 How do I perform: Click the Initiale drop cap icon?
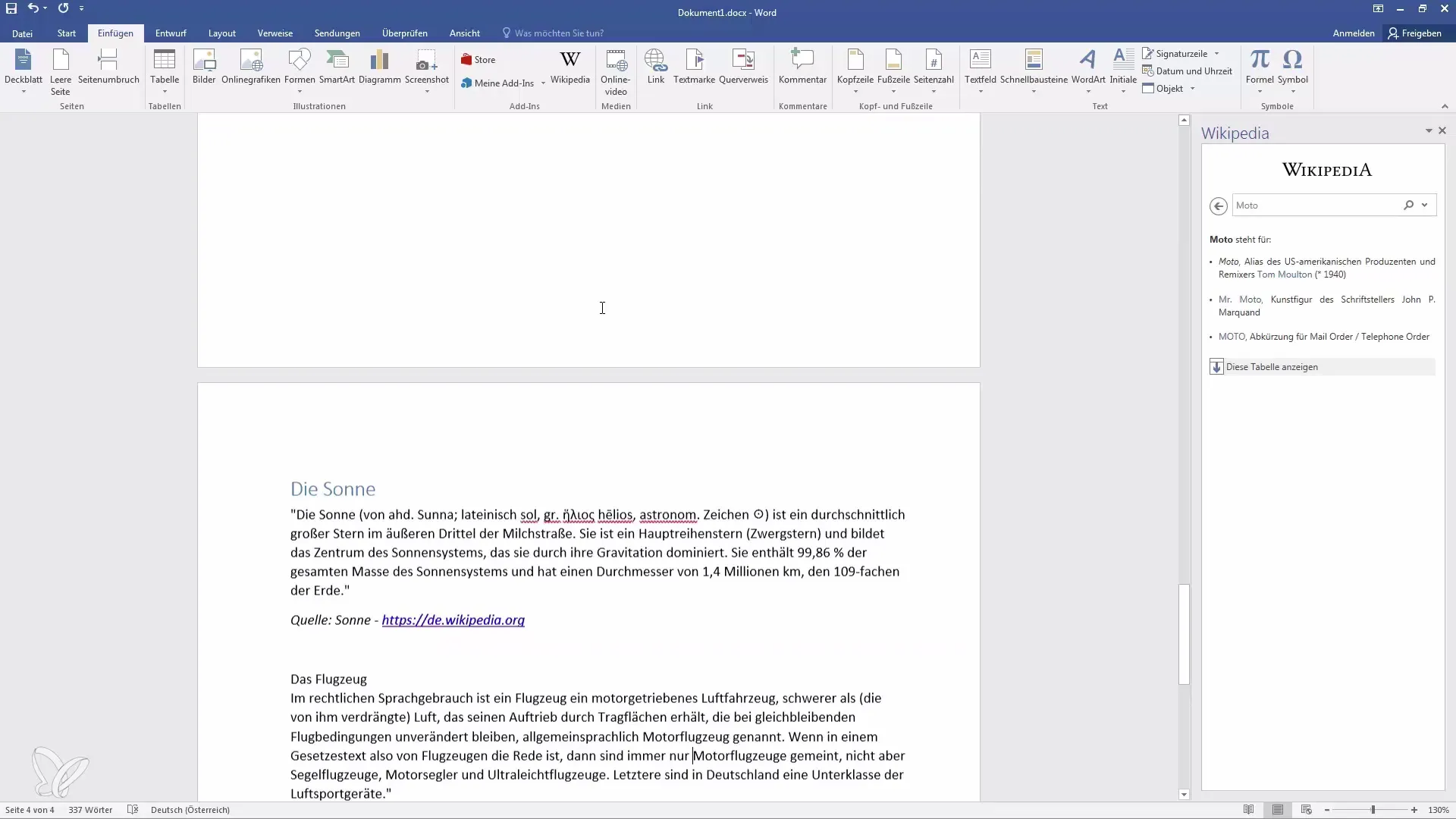point(1123,70)
